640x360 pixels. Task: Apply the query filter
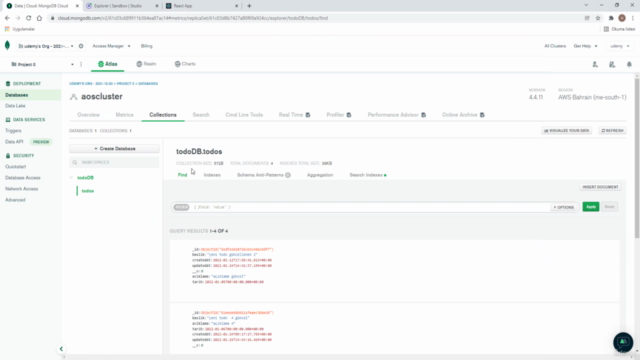coord(591,207)
